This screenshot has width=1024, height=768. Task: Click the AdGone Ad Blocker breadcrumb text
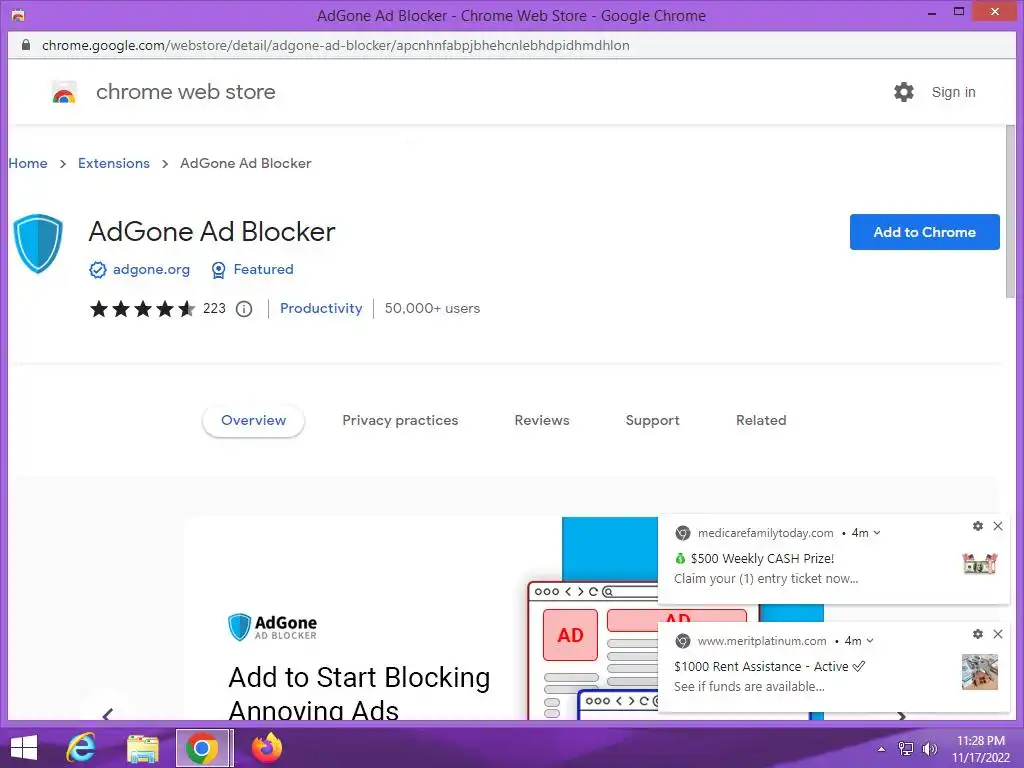(x=246, y=163)
